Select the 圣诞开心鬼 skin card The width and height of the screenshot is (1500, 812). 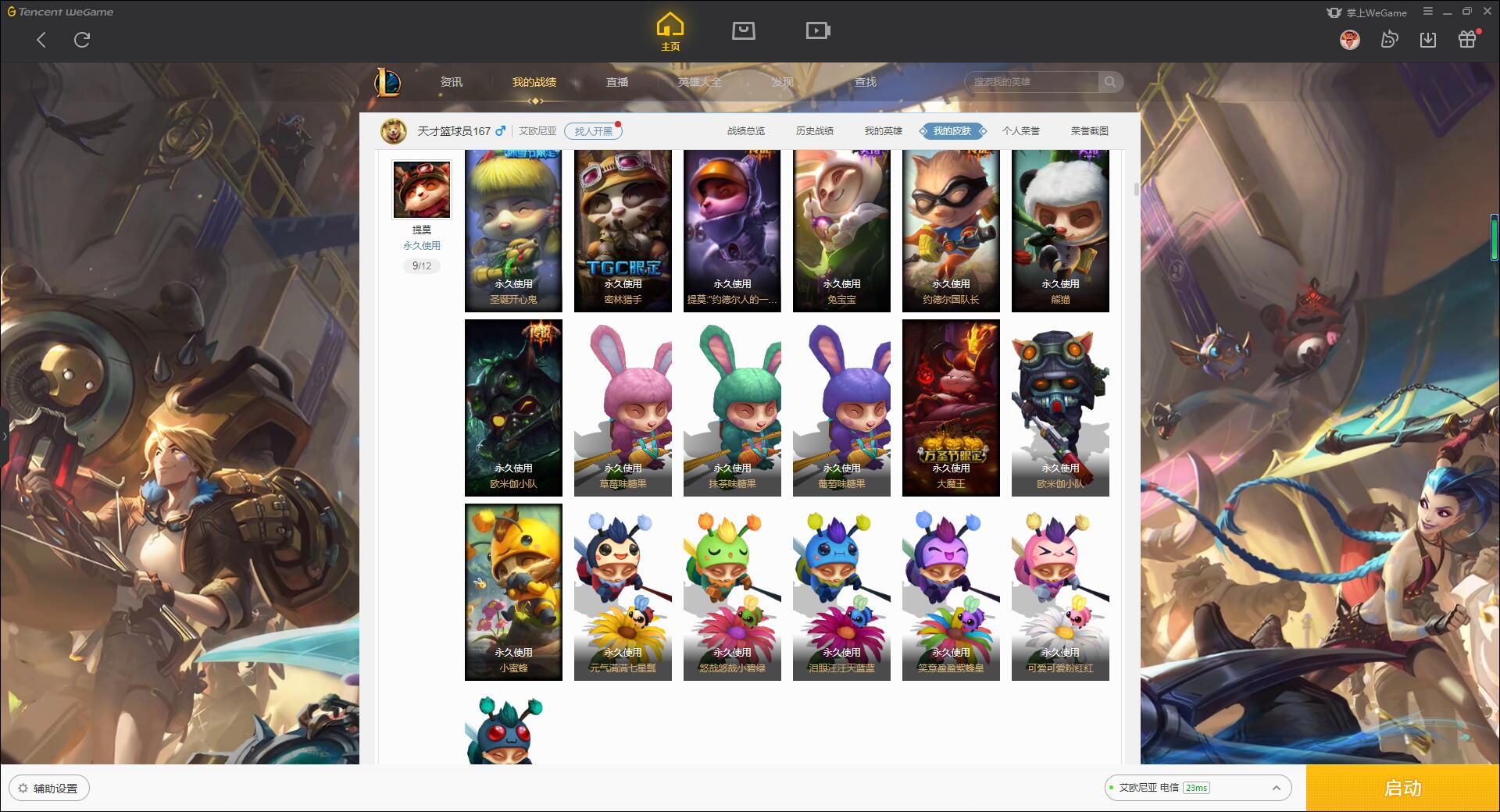tap(513, 231)
